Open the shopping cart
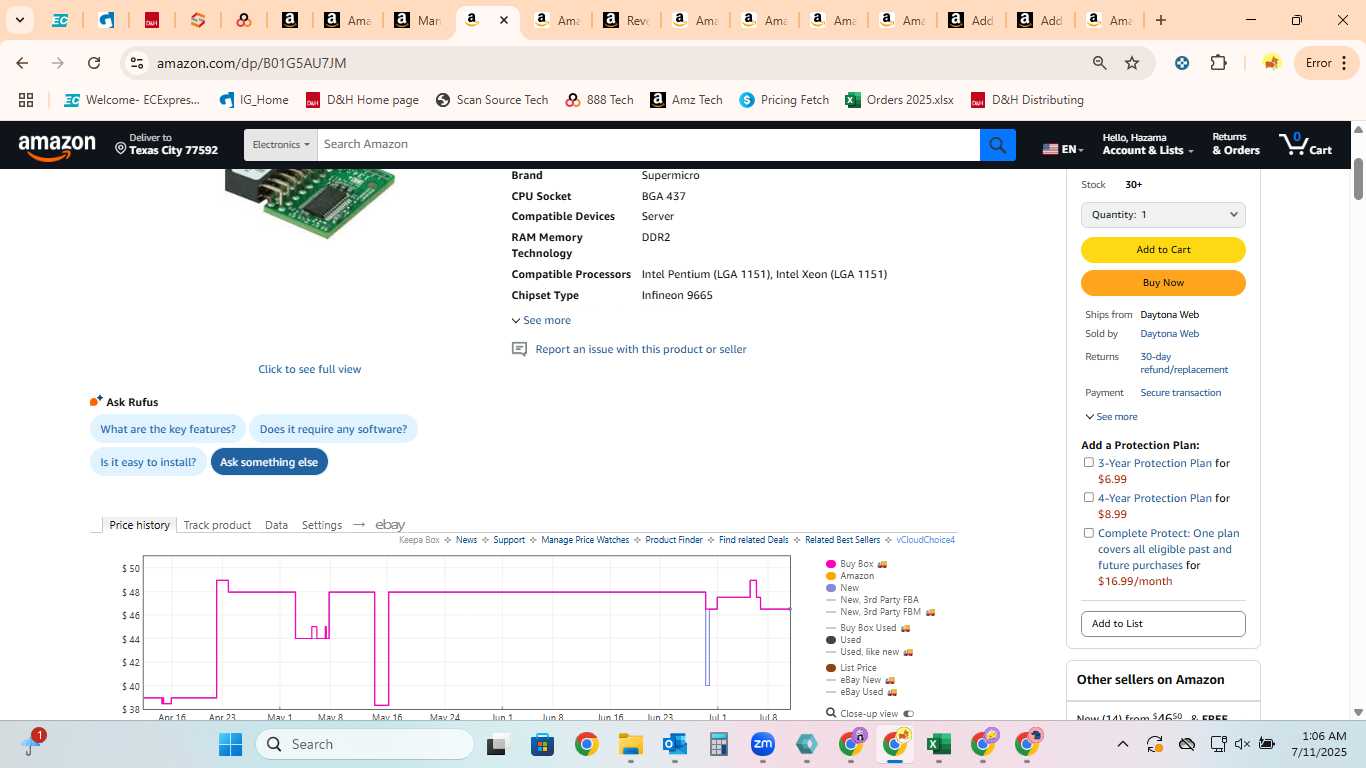The image size is (1366, 768). click(1305, 144)
